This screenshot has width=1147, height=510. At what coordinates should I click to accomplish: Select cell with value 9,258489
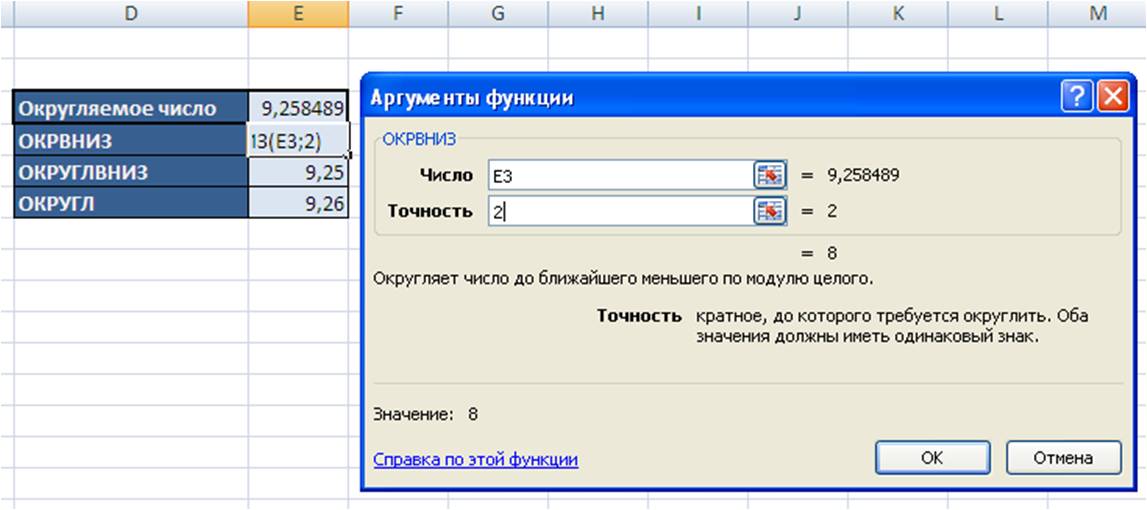298,108
